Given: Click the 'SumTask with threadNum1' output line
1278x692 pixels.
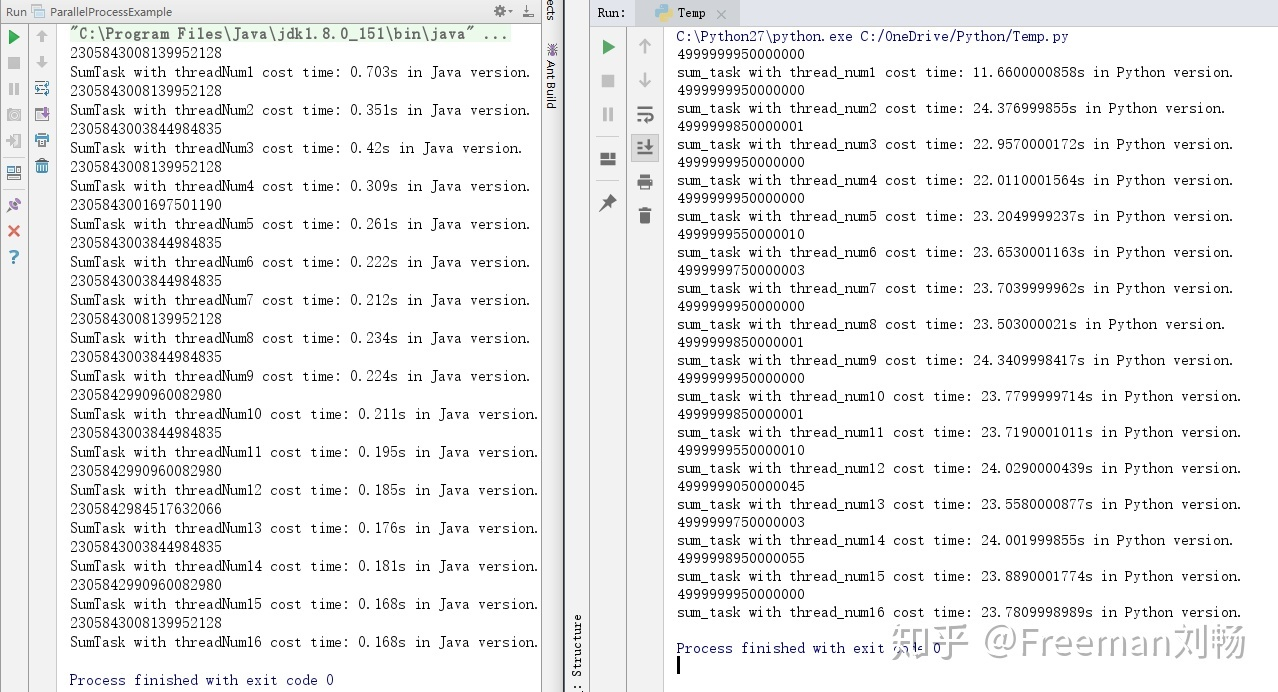Looking at the screenshot, I should coord(300,72).
